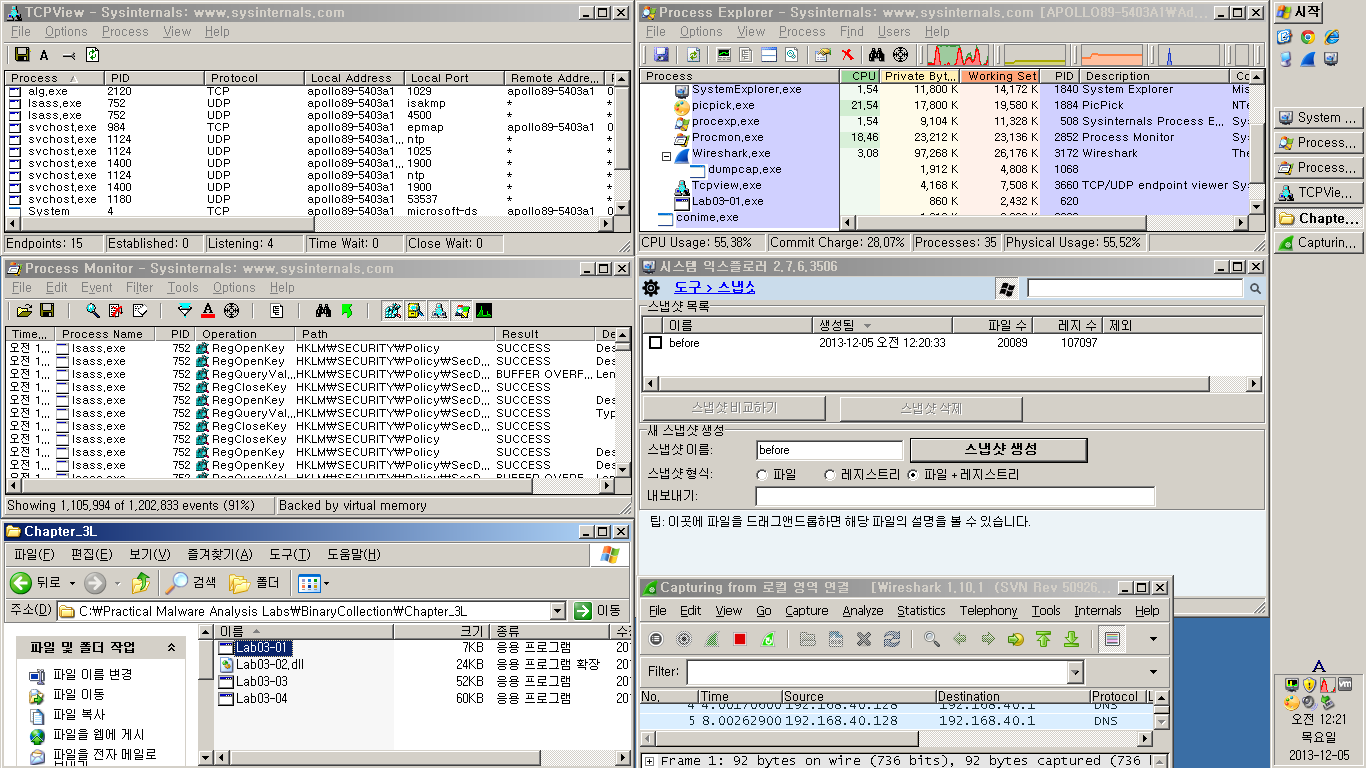Image resolution: width=1366 pixels, height=768 pixels.
Task: Expand the Frame 1 packet details
Action: (x=650, y=761)
